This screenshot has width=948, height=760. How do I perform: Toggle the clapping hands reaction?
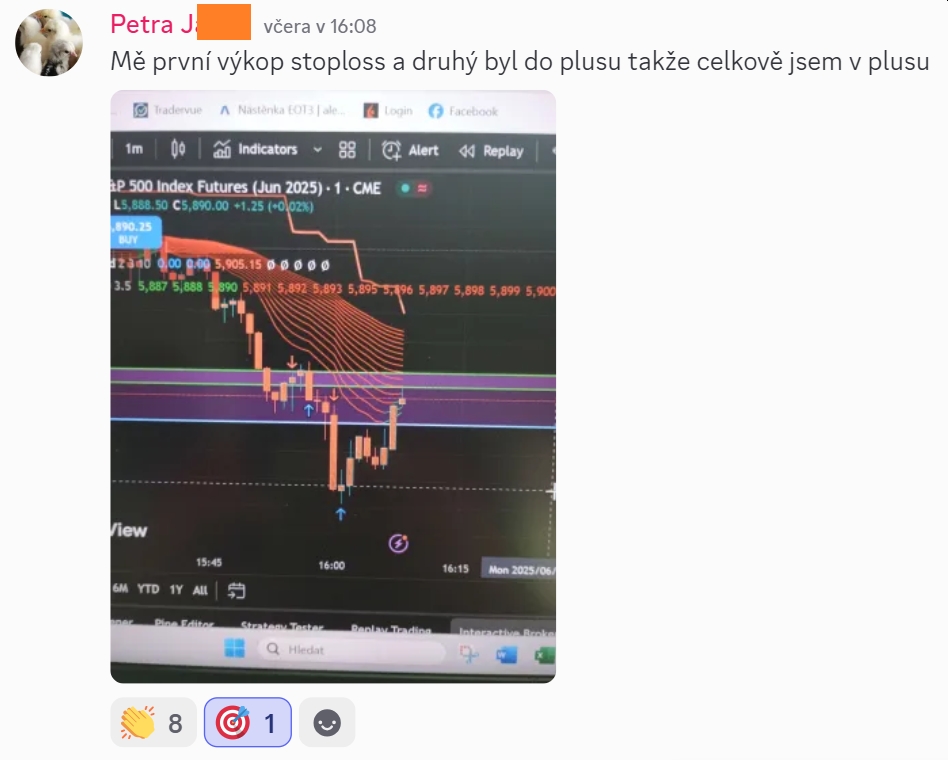click(154, 723)
